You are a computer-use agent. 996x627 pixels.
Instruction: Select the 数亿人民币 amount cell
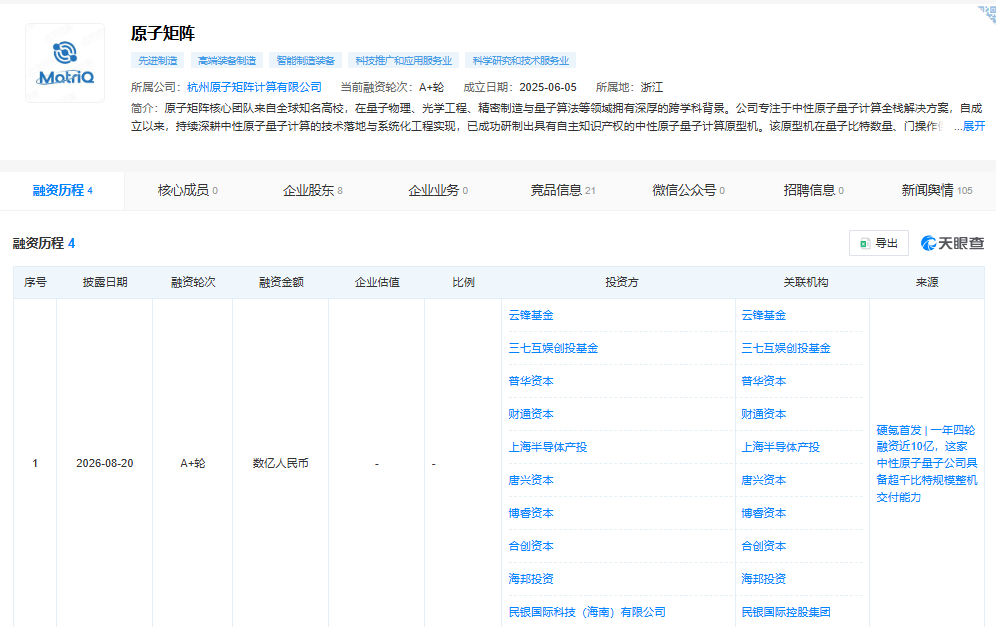coord(281,463)
